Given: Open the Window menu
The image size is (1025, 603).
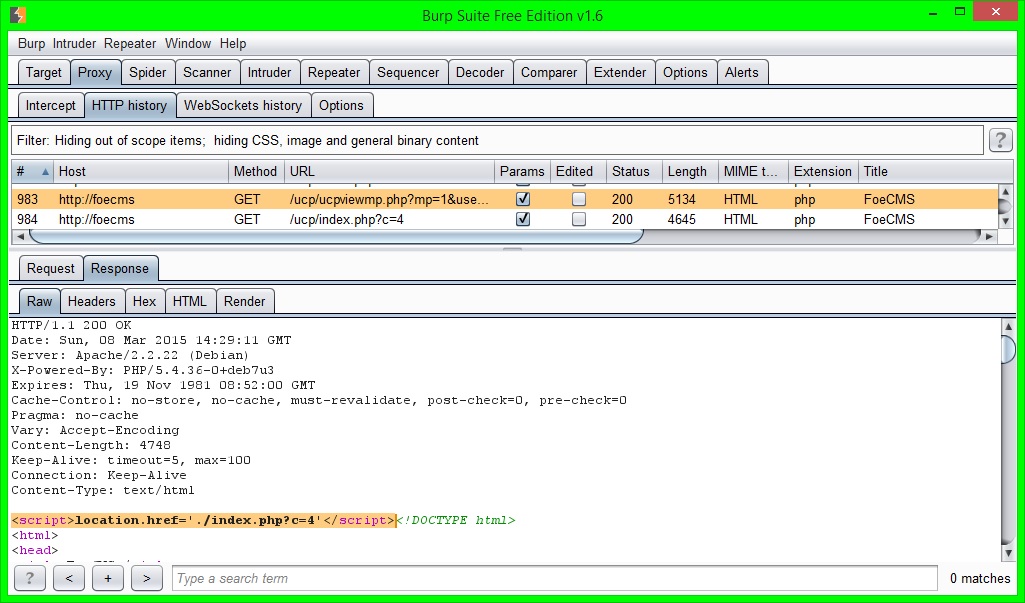Looking at the screenshot, I should pyautogui.click(x=188, y=43).
